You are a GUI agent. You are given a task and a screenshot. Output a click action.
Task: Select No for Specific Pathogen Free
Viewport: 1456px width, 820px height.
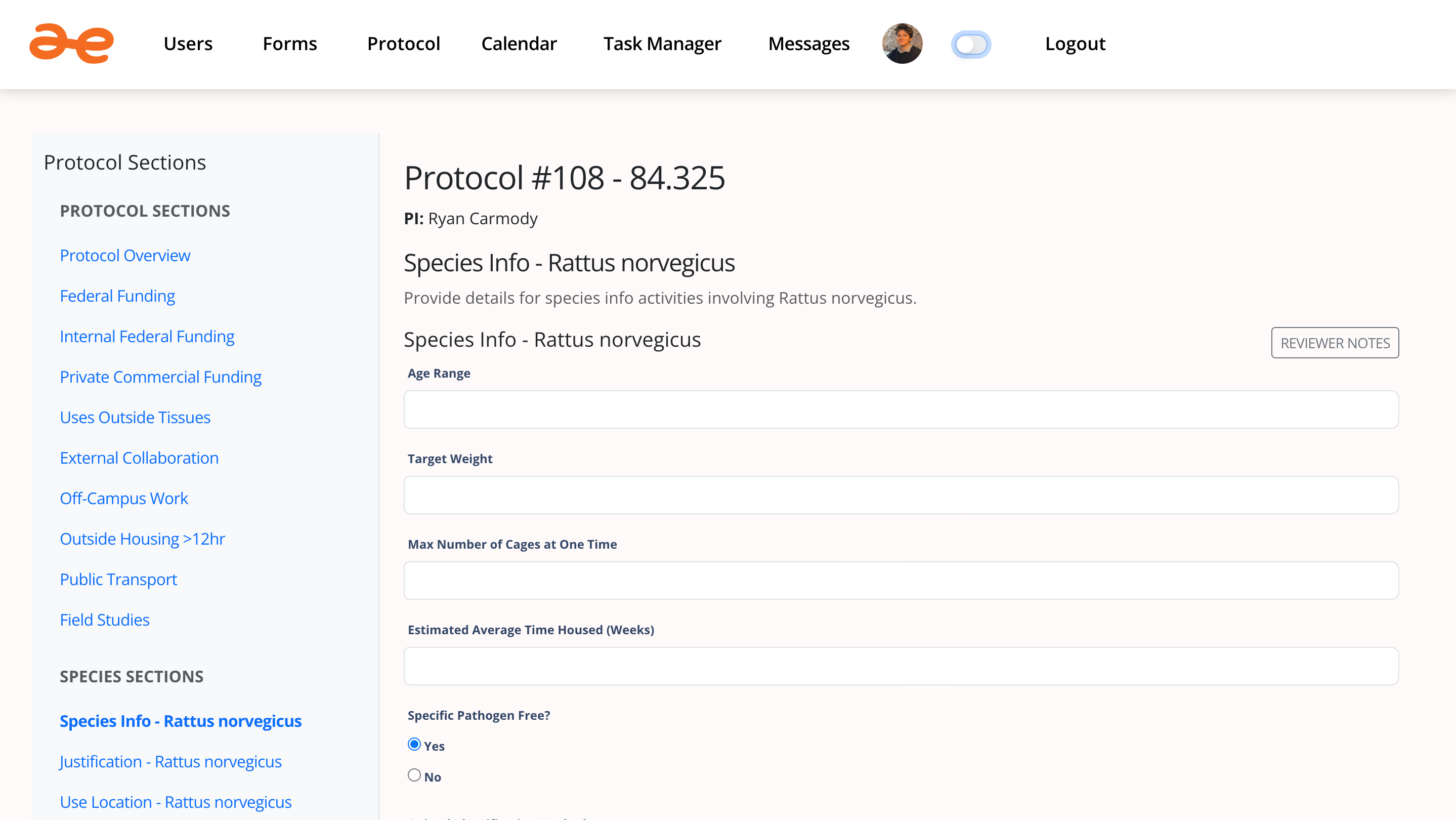(x=414, y=775)
